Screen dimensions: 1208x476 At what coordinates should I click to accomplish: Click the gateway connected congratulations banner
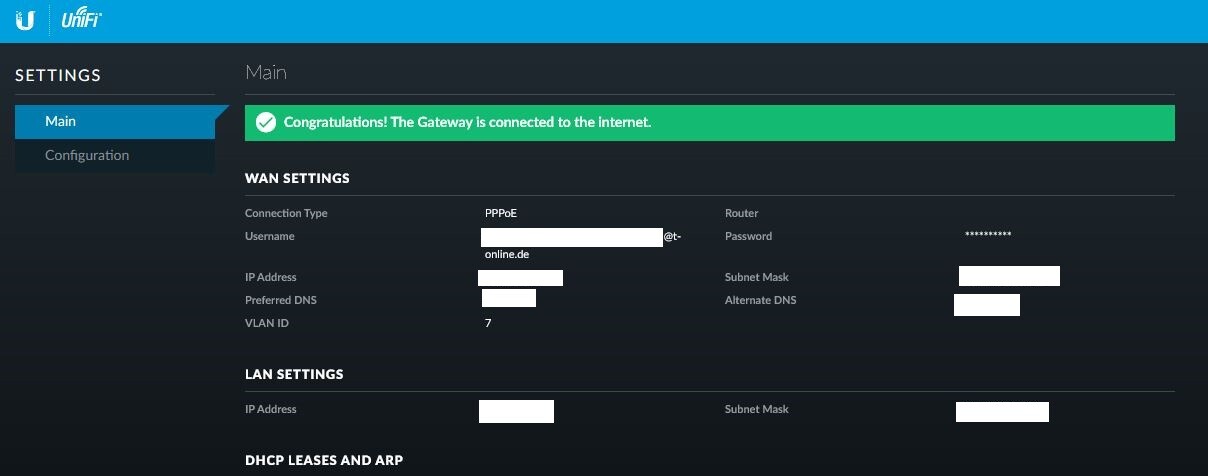[710, 122]
